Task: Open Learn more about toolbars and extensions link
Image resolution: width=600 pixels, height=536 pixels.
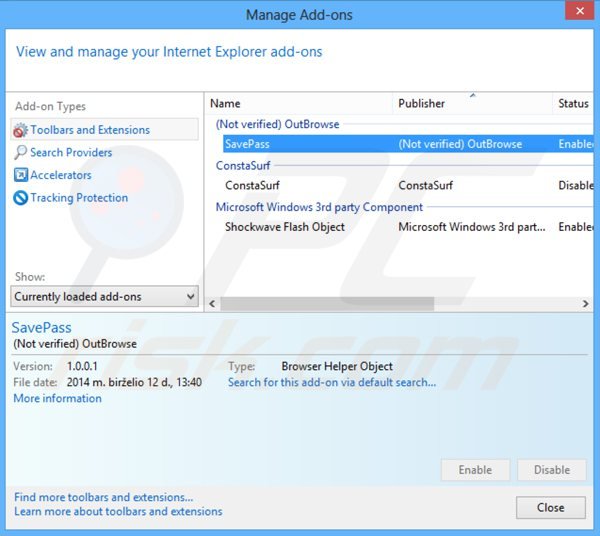Action: click(118, 512)
